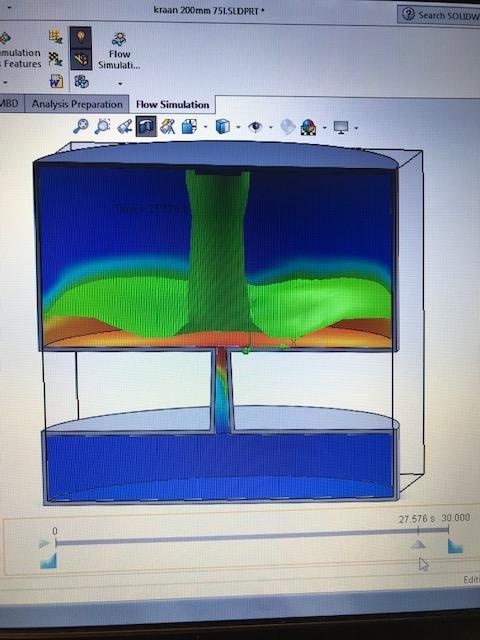Screen dimensions: 480x640
Task: Expand the View Orientation dropdown arrow
Action: [x=205, y=127]
